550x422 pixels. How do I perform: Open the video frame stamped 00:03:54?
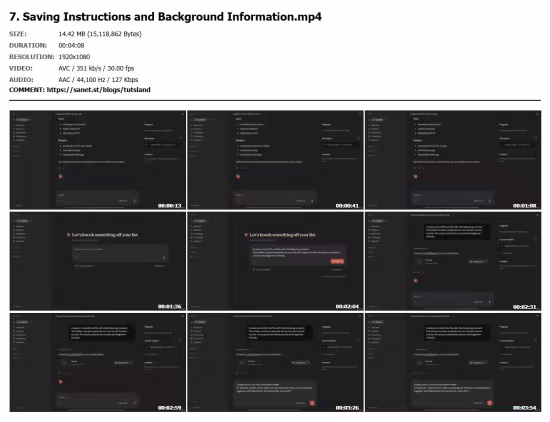(x=453, y=362)
